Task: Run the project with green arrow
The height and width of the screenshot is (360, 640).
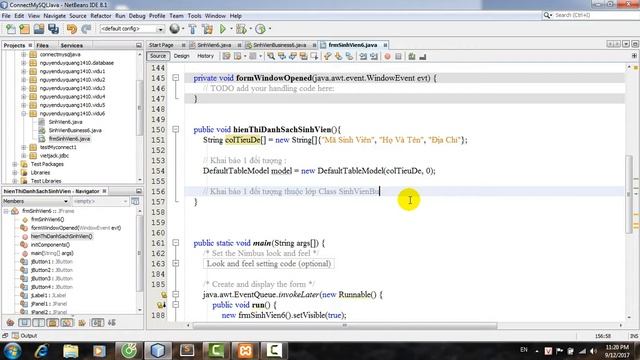Action: tap(223, 29)
